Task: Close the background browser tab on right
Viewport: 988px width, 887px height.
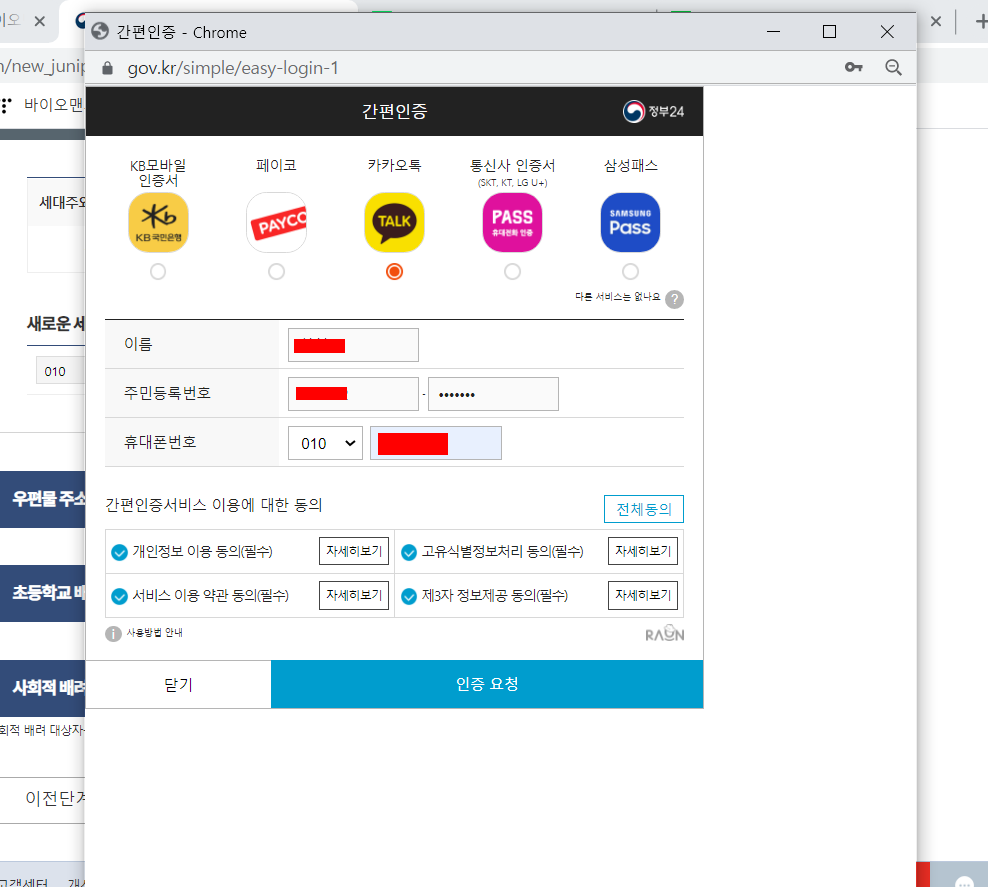Action: (x=936, y=21)
